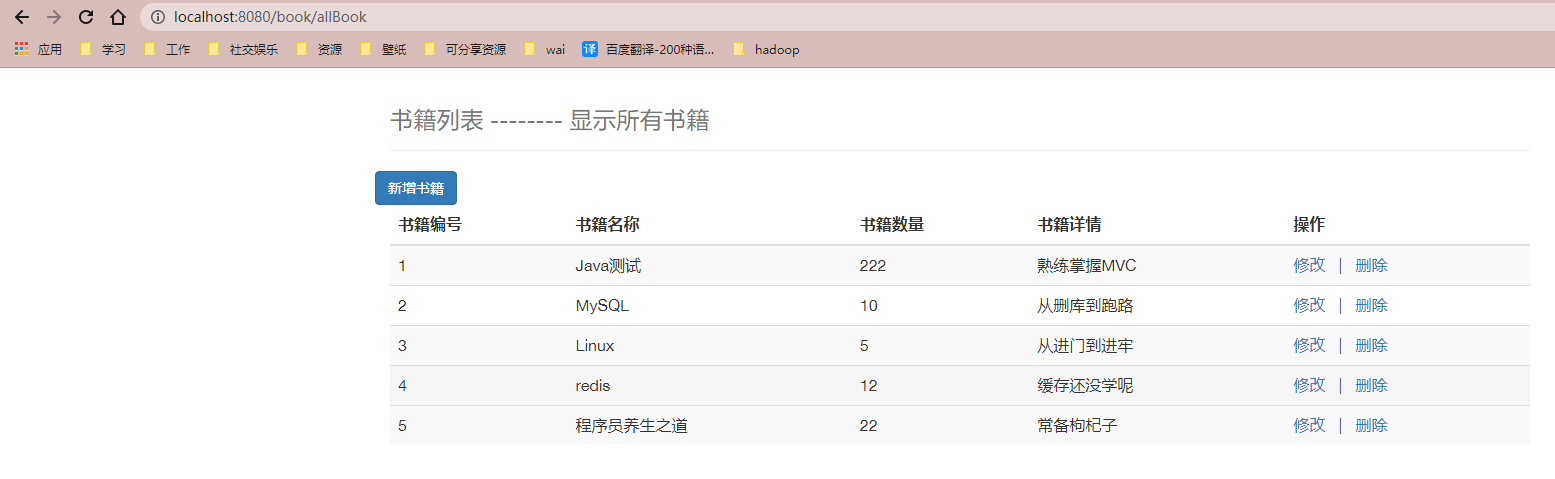Click the browser forward arrow

(54, 17)
